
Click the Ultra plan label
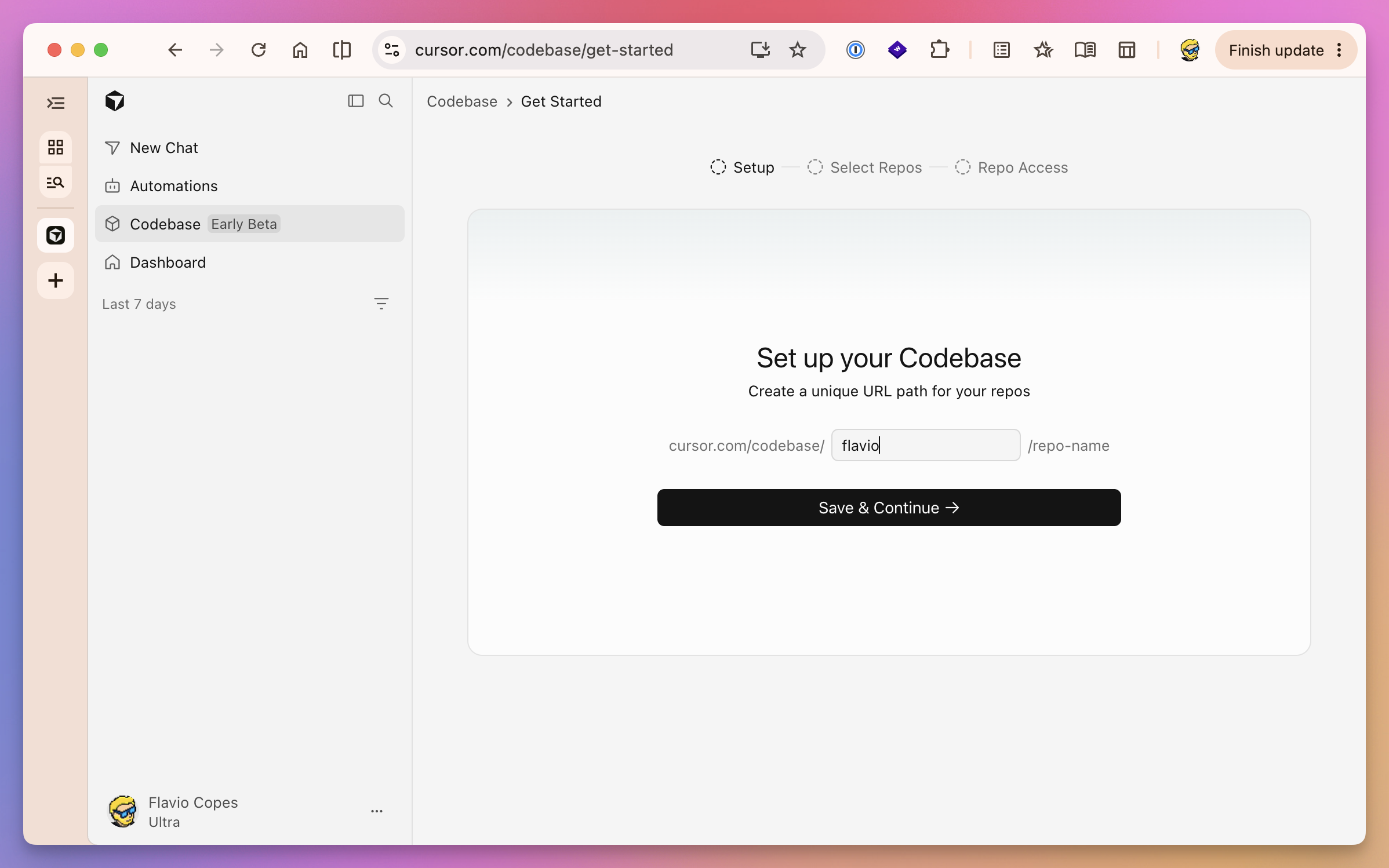coord(164,822)
